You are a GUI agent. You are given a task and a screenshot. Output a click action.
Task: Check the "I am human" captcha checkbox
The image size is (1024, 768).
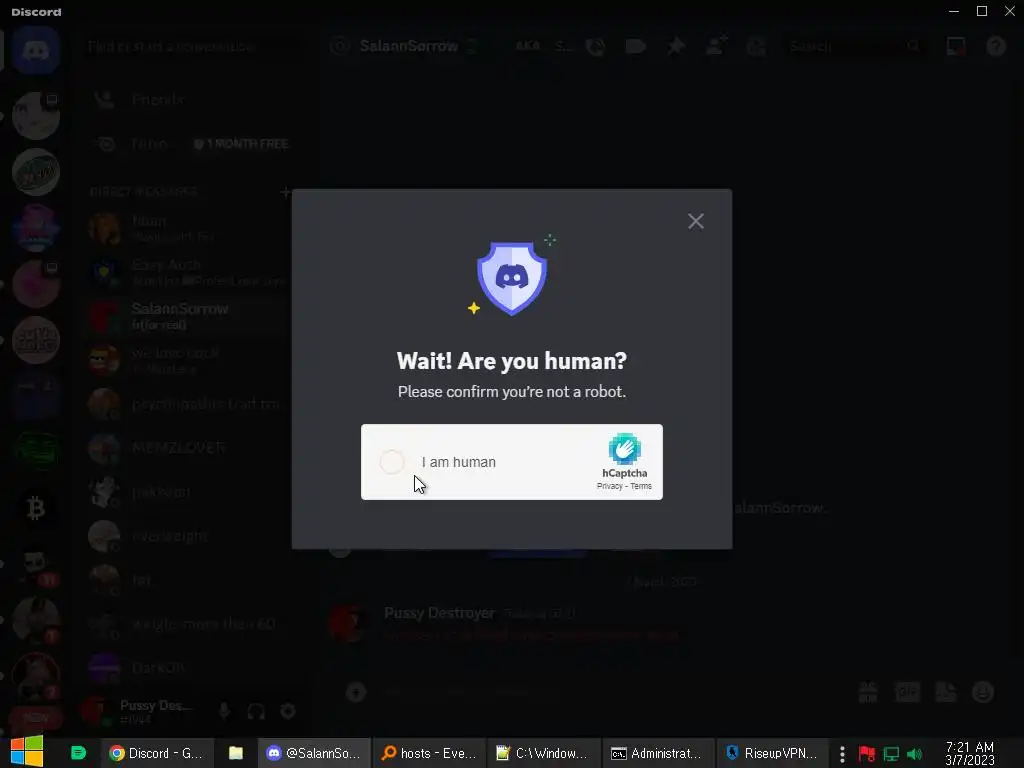(x=392, y=462)
